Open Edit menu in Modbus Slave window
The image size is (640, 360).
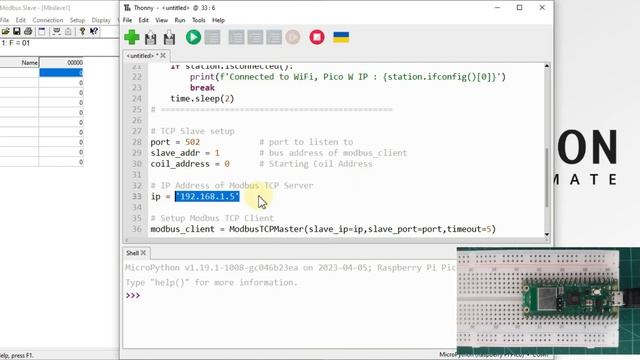pyautogui.click(x=20, y=20)
